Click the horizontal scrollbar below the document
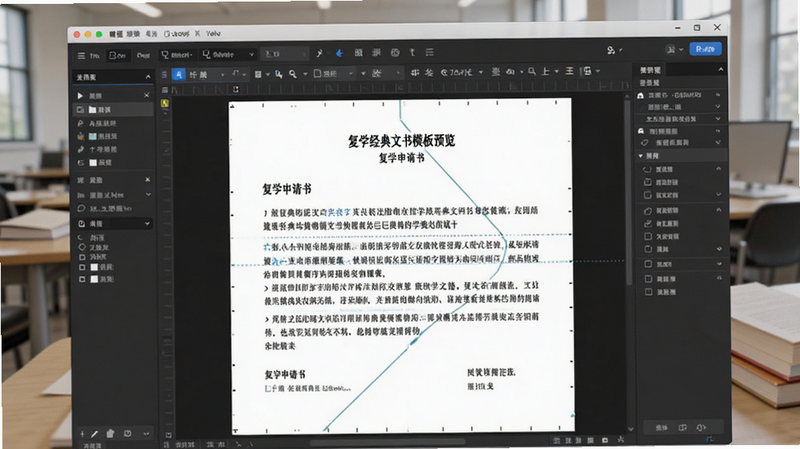800x449 pixels. point(388,442)
